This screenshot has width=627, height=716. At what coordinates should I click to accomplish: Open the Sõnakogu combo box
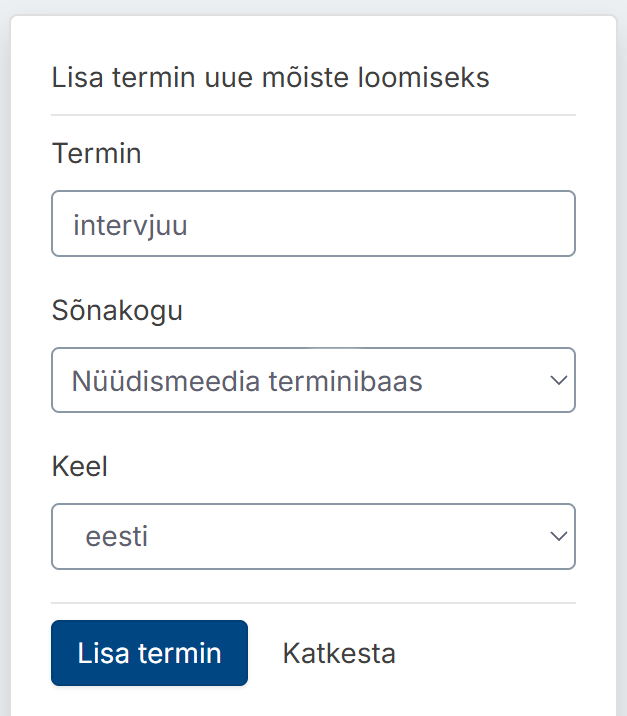pos(313,380)
